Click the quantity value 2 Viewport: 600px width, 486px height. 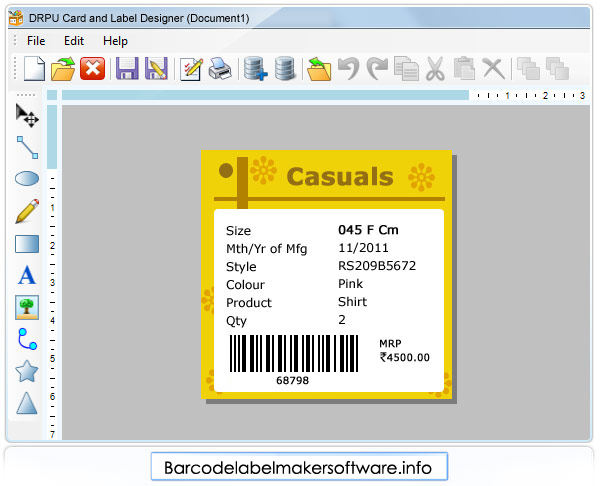[x=342, y=320]
